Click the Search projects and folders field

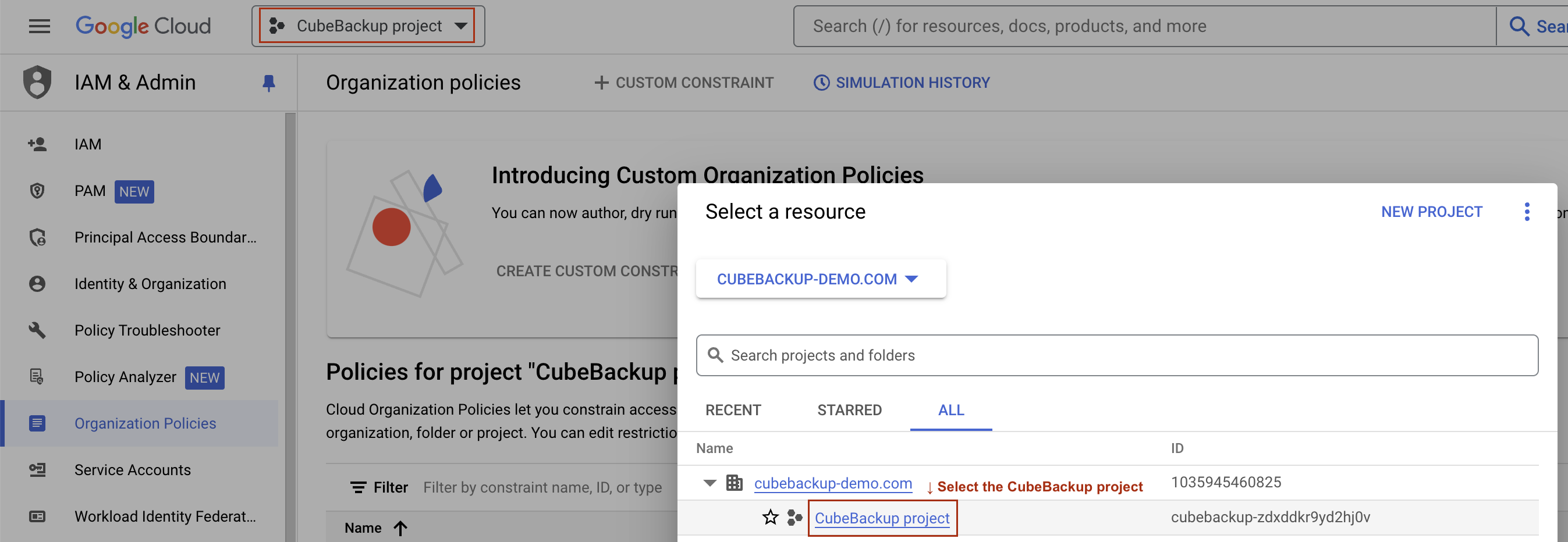[x=1117, y=355]
